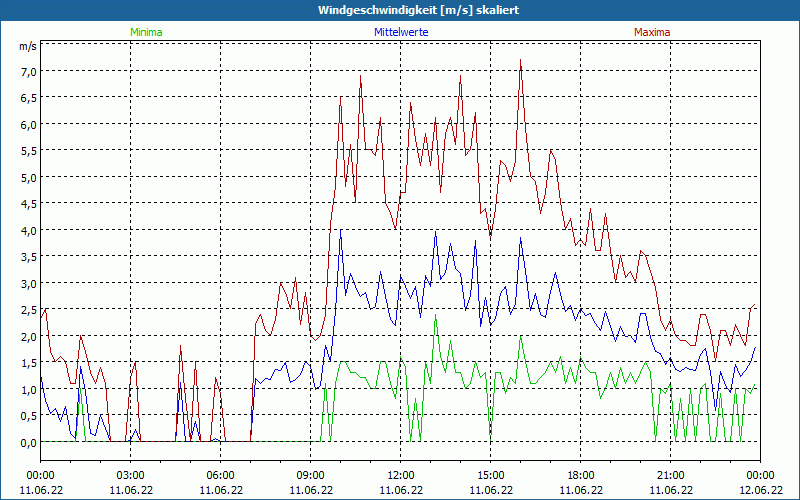Click the '1,0' y-axis value
Viewport: 800px width, 500px height.
tap(29, 391)
